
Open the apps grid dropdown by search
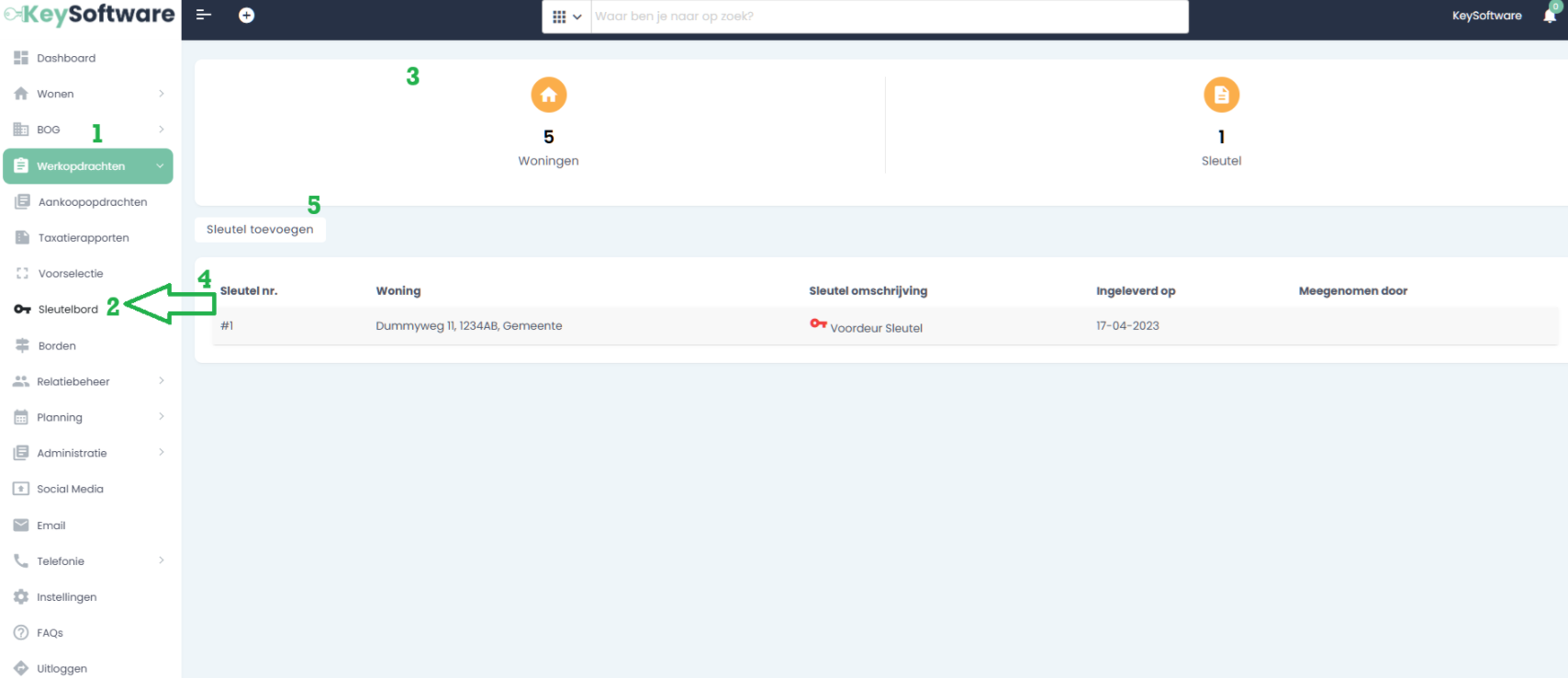(x=566, y=17)
